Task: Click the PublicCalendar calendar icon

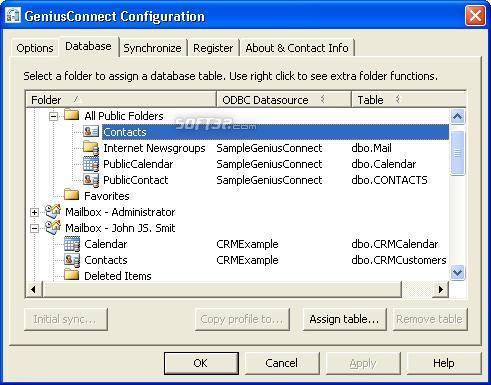Action: pyautogui.click(x=91, y=164)
